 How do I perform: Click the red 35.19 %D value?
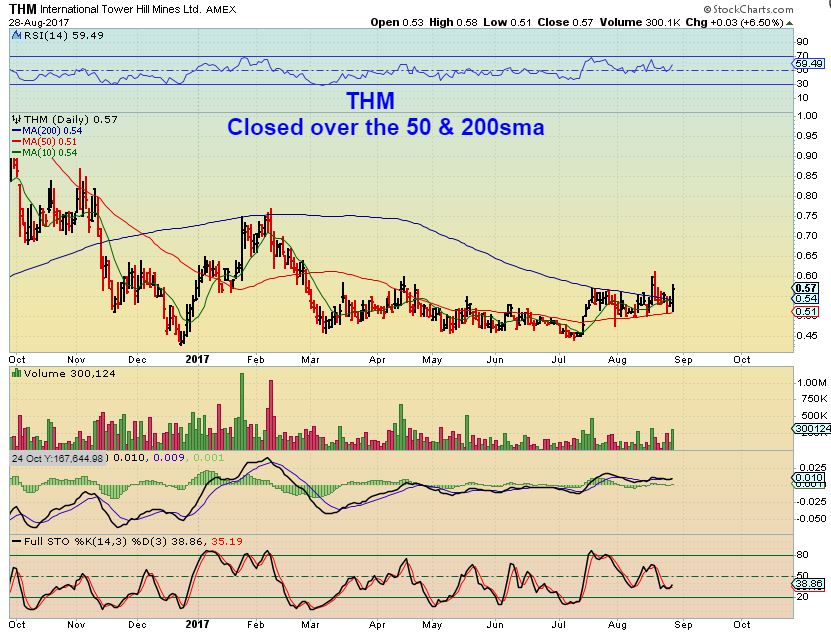coord(227,542)
